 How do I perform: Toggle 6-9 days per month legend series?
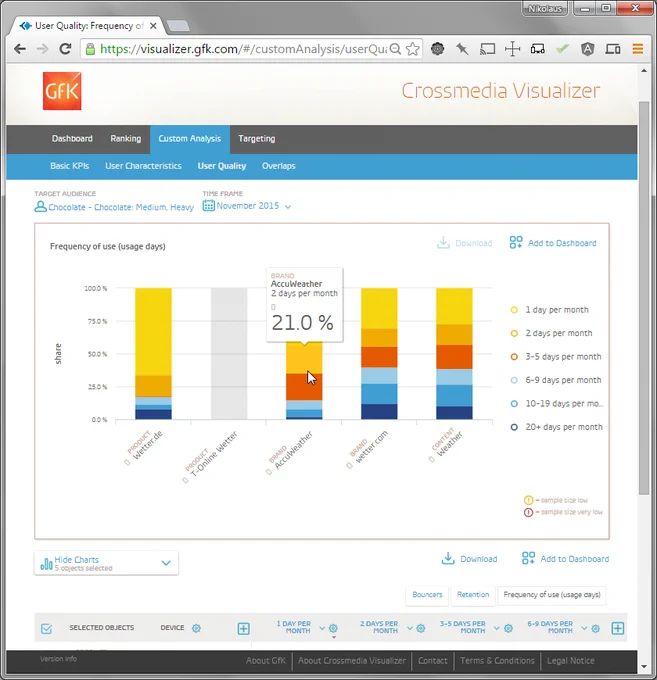point(556,380)
